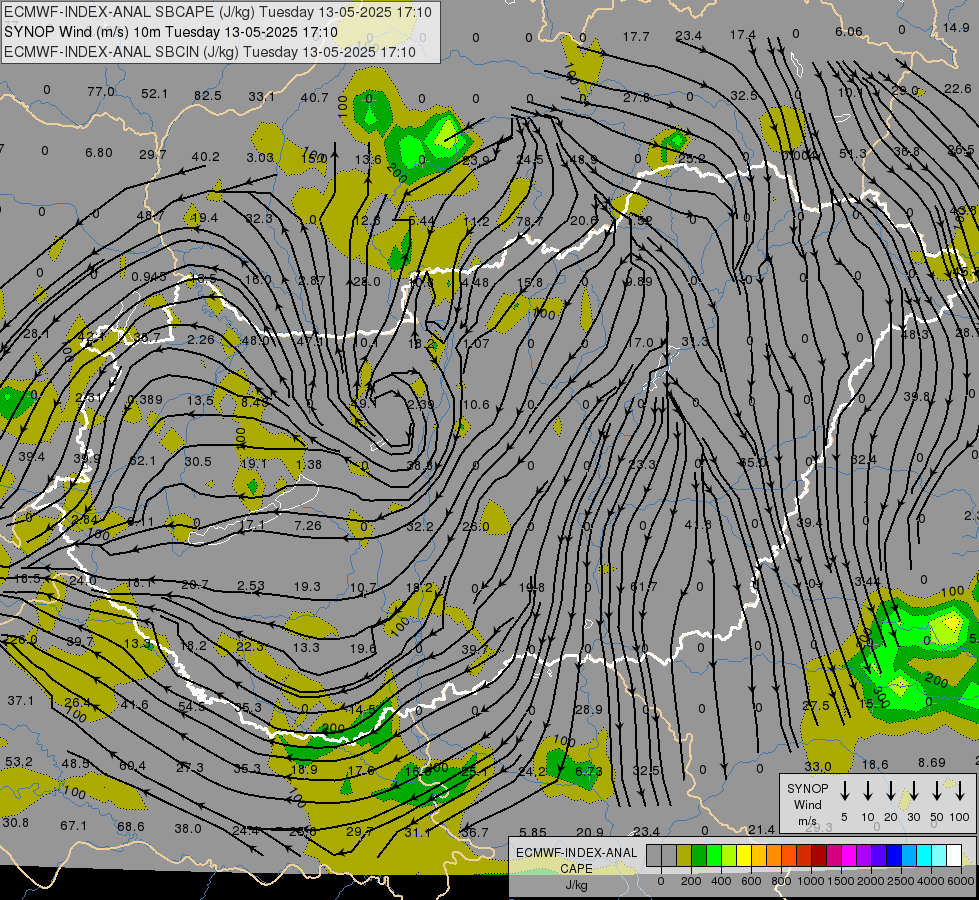Click the map value 1.07
Viewport: 979px width, 900px height.
tap(476, 344)
